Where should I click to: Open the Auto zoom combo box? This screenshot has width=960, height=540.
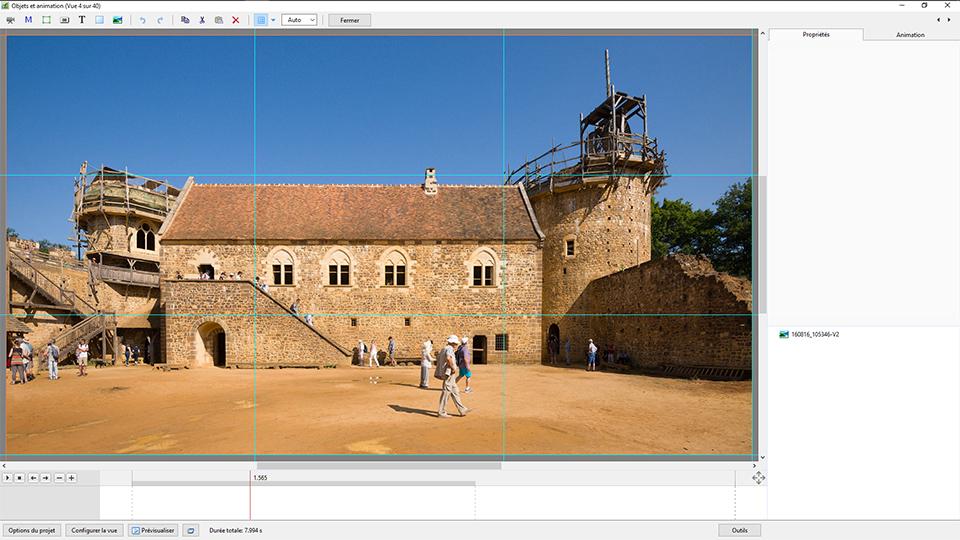coord(299,20)
